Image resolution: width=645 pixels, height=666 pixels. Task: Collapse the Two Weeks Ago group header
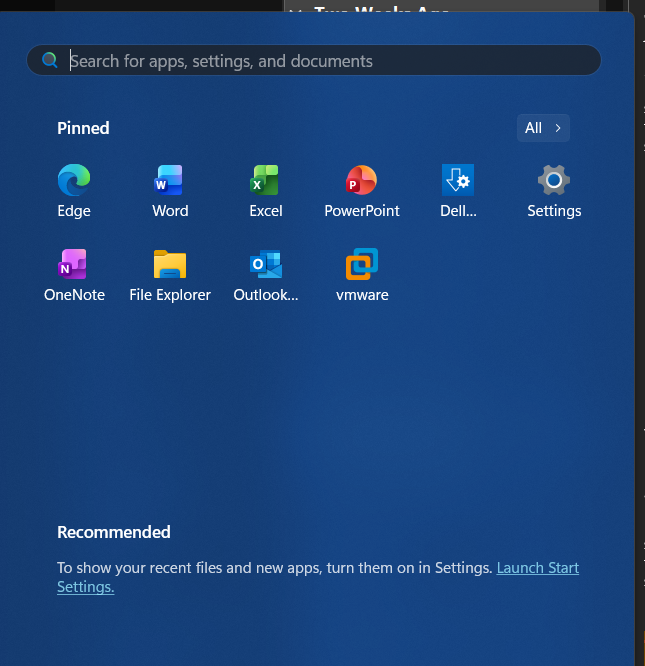click(x=296, y=10)
